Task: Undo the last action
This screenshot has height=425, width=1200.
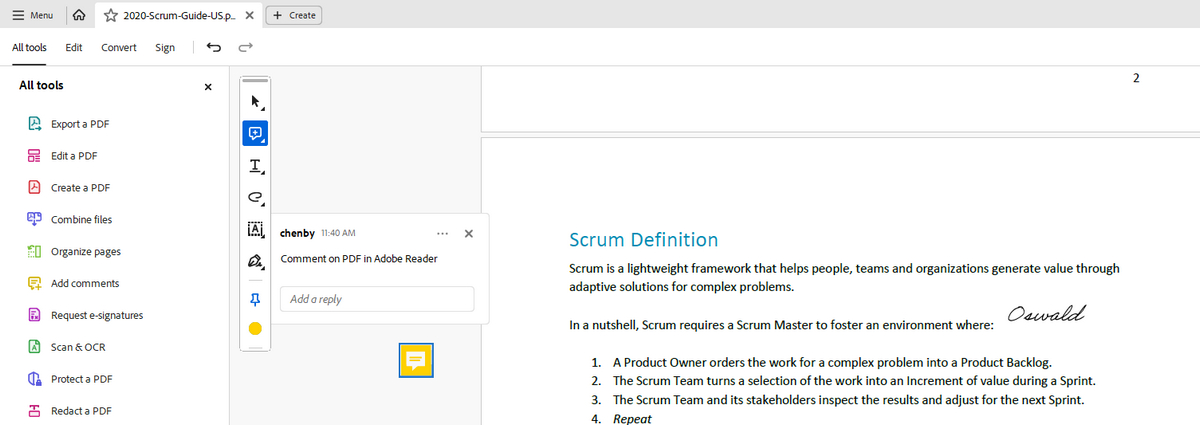Action: (x=213, y=47)
